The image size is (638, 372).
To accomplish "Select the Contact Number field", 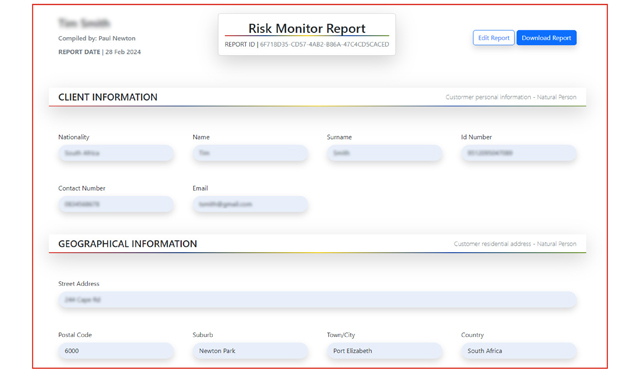I will (116, 204).
